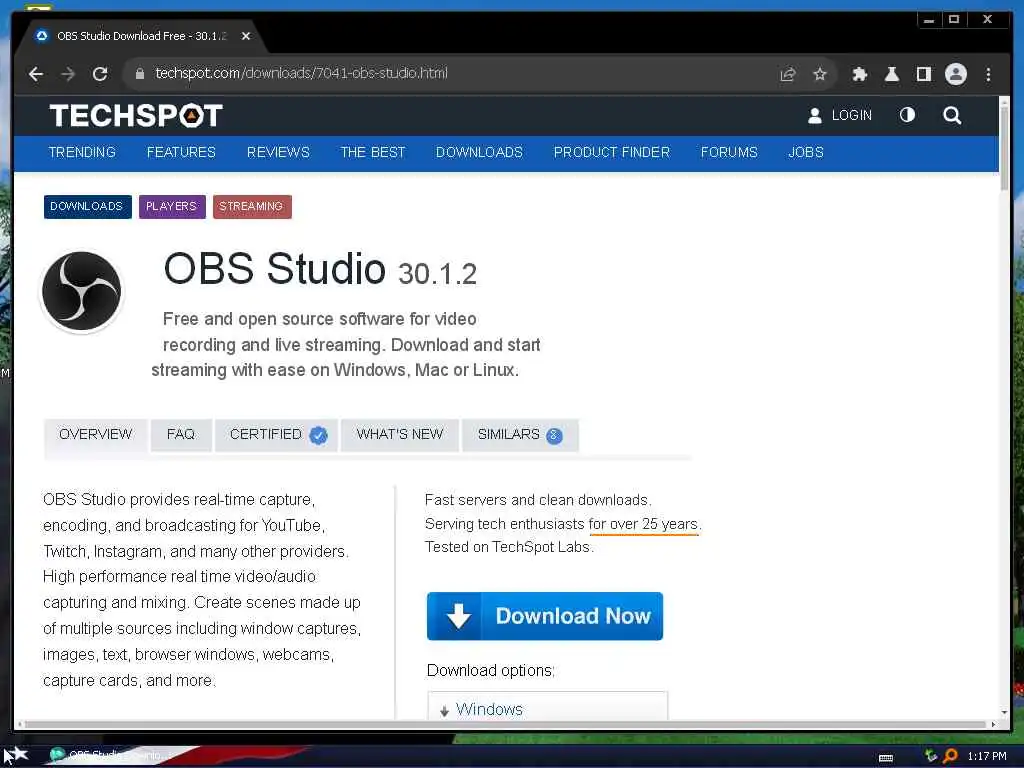
Task: Close the OBS Studio Download tab
Action: click(246, 36)
